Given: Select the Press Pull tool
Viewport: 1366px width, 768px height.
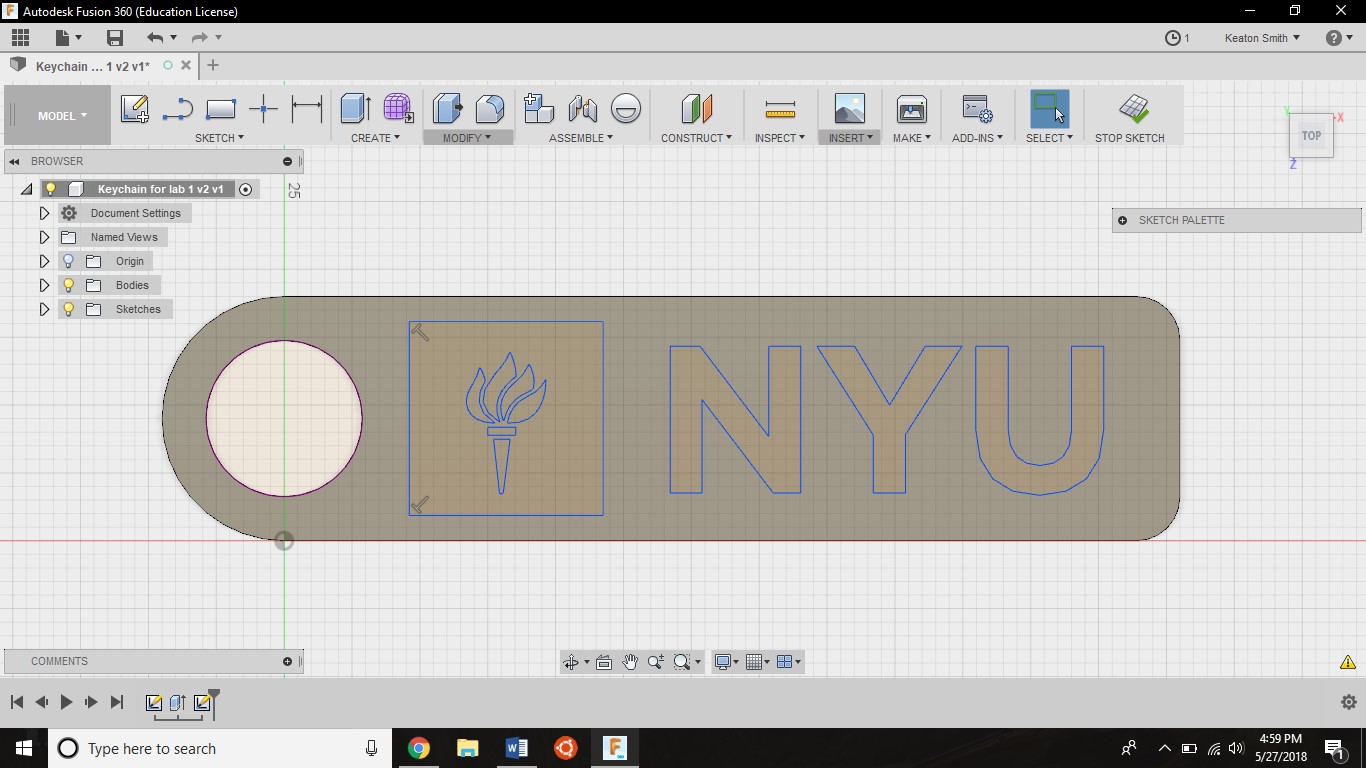Looking at the screenshot, I should pos(447,109).
